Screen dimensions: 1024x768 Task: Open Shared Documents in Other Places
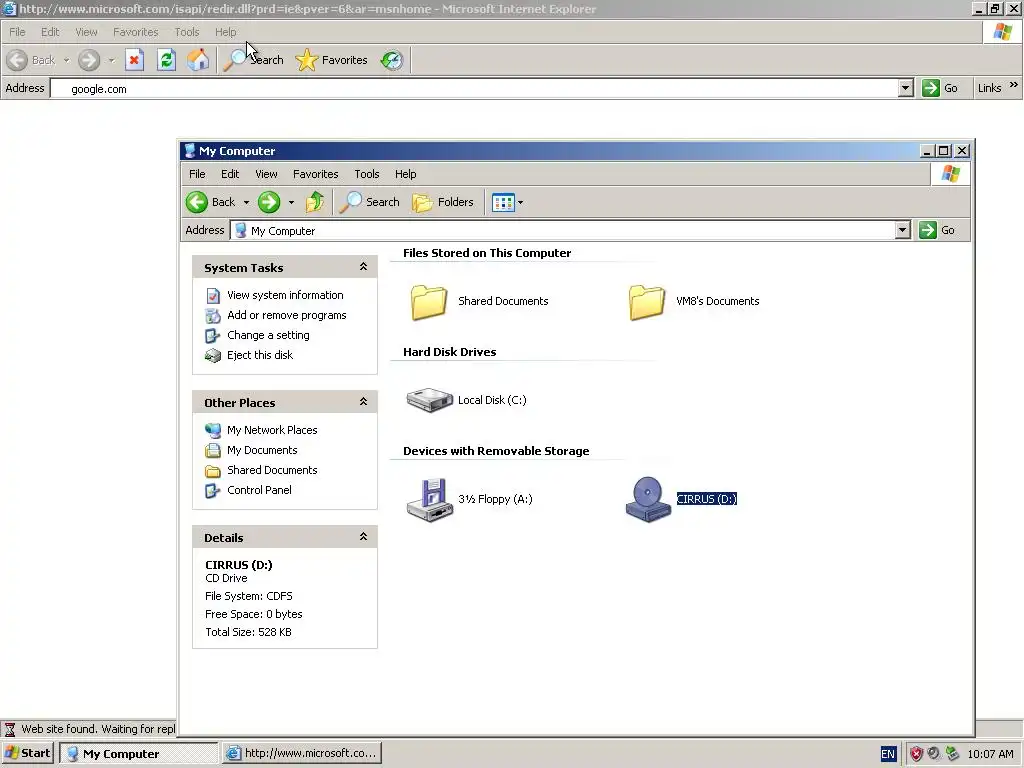(x=272, y=470)
